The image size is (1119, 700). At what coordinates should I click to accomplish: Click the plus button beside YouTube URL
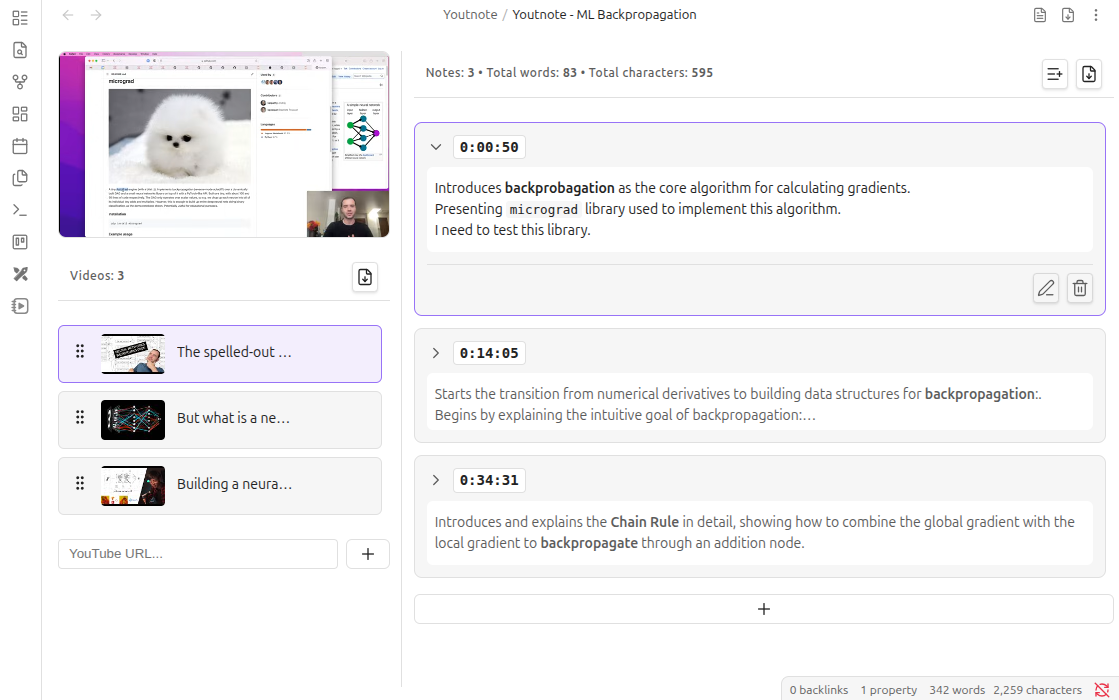(x=367, y=554)
